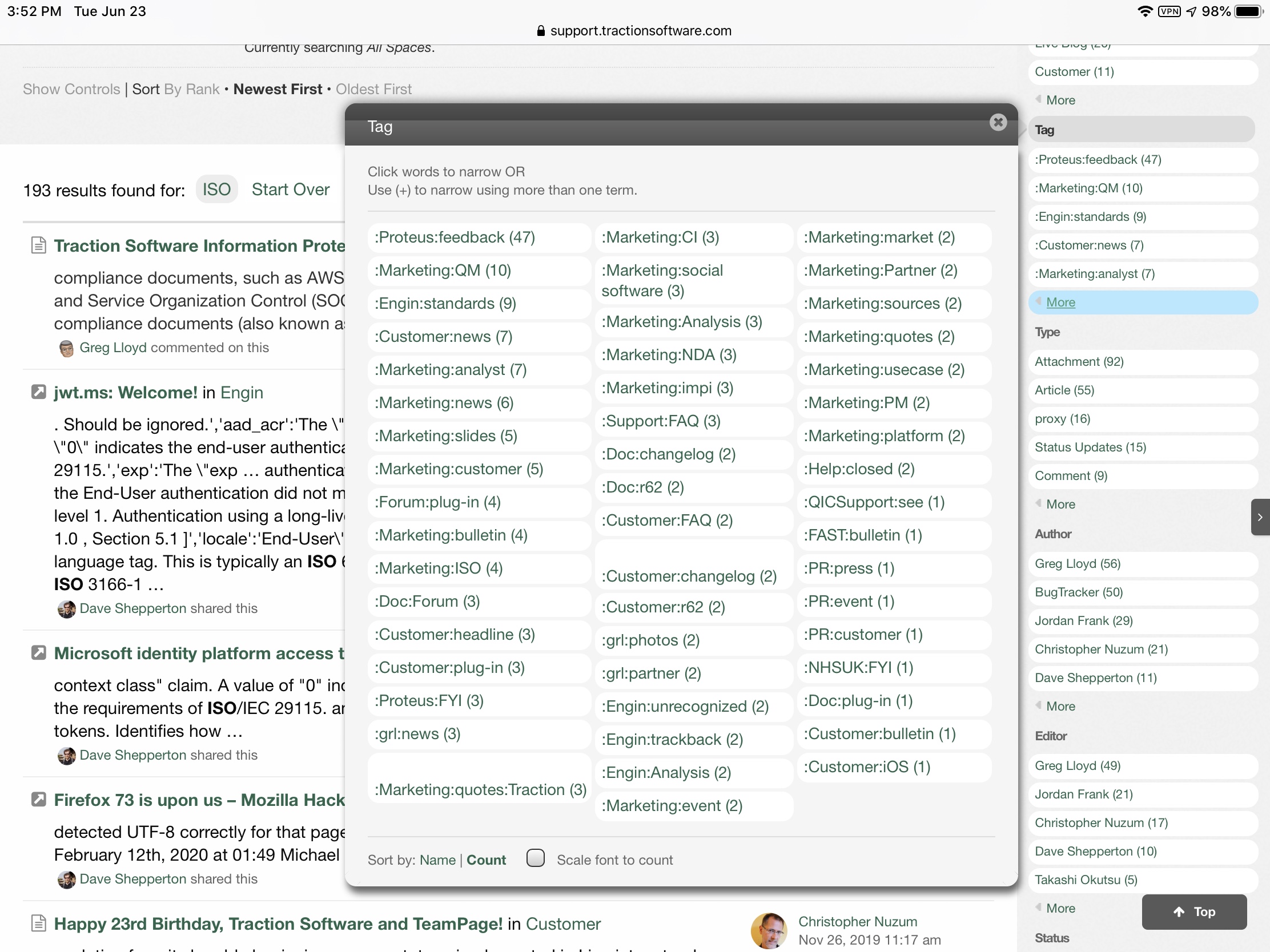The width and height of the screenshot is (1270, 952).
Task: Open the right edge side panel arrow
Action: click(1260, 517)
